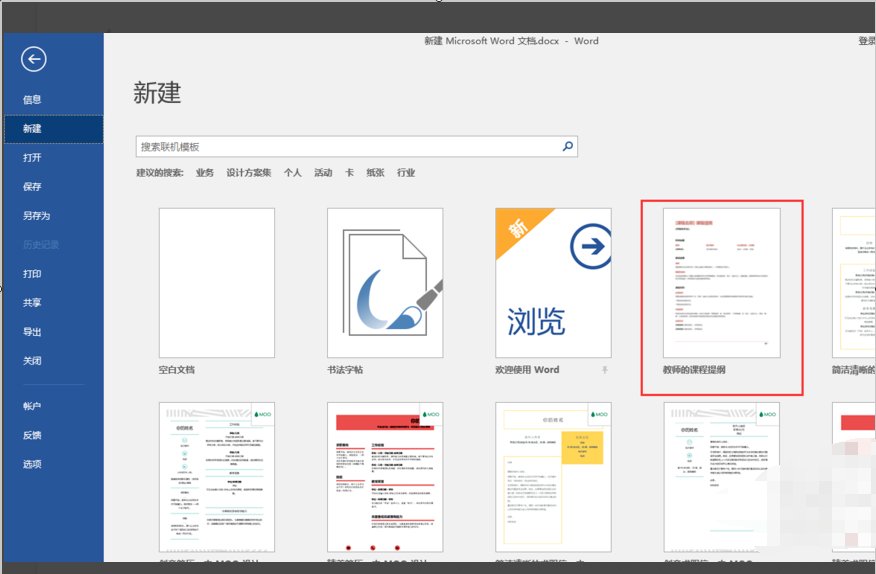This screenshot has width=876, height=574.
Task: Select the red-header MOO resume template
Action: tap(385, 477)
